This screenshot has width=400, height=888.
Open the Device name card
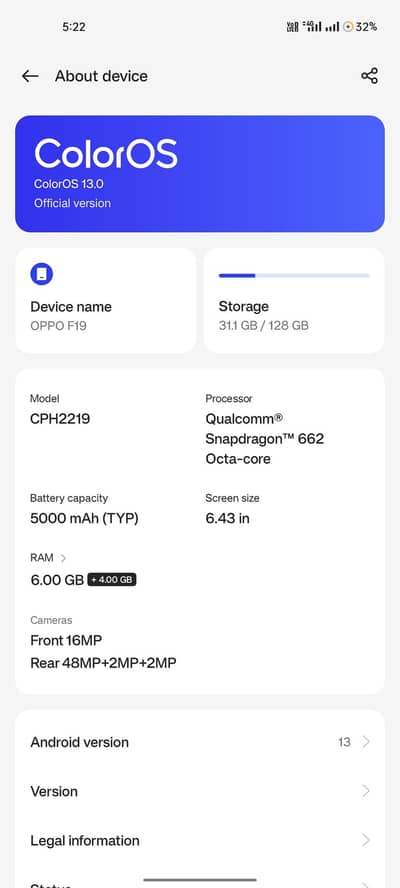pyautogui.click(x=106, y=301)
